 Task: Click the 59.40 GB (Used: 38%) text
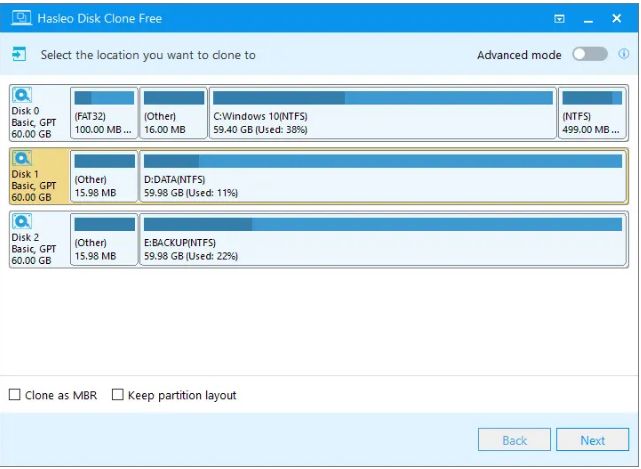pos(260,130)
